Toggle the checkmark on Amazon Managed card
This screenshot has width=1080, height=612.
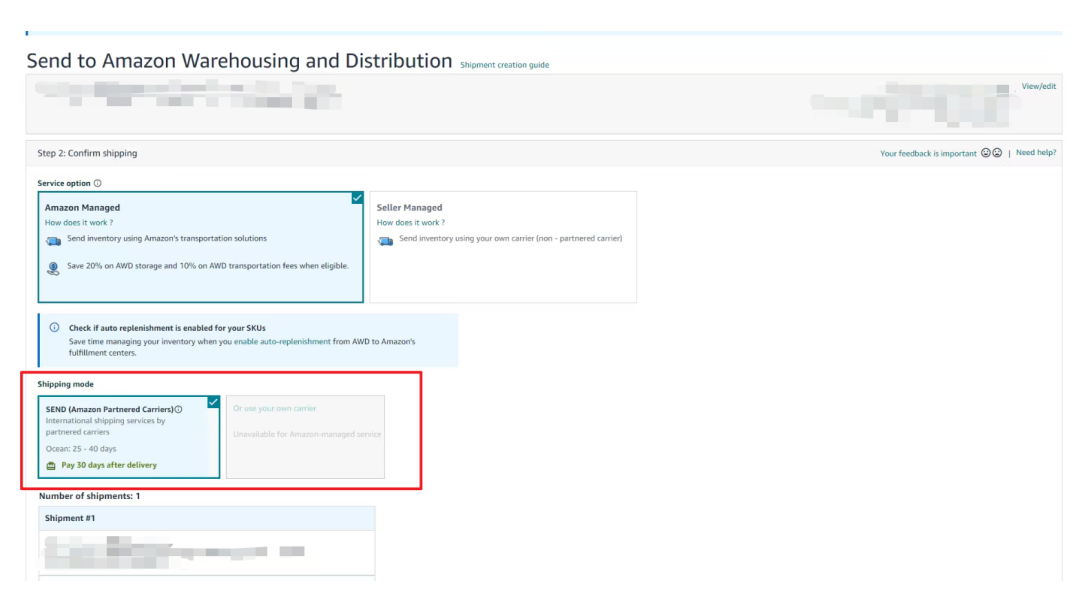[357, 198]
